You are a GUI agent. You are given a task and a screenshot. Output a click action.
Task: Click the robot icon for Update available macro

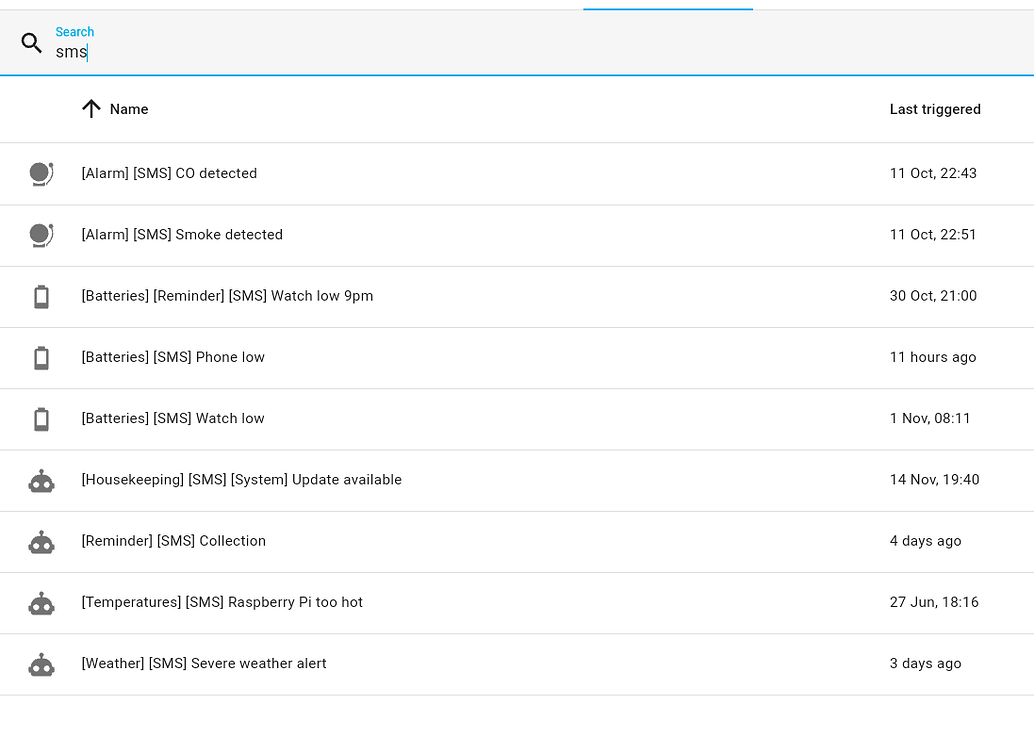41,480
